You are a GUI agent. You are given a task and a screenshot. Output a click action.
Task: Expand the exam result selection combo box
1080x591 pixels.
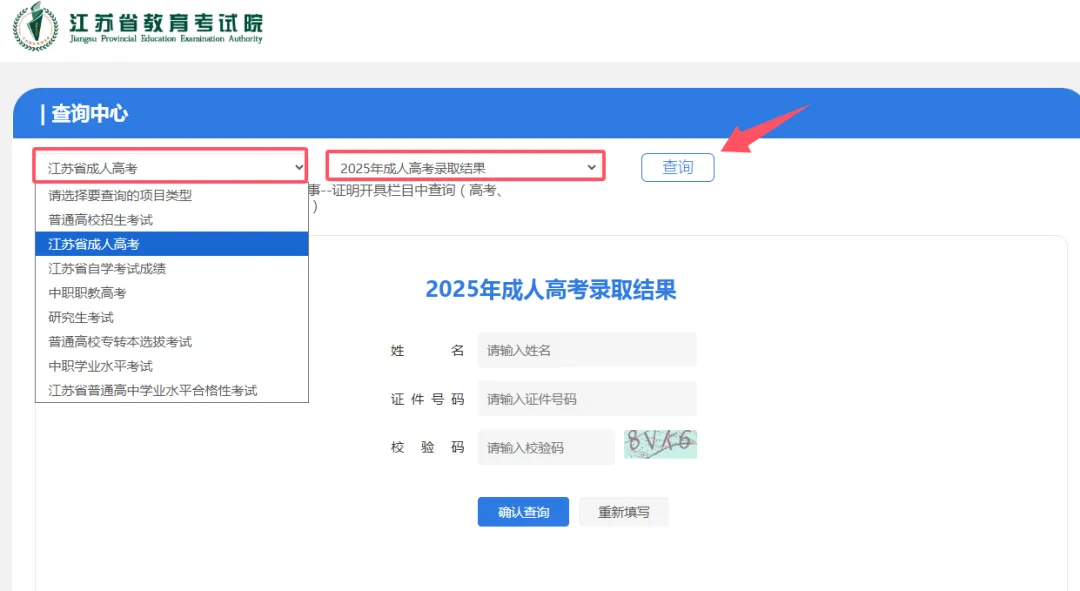click(467, 164)
